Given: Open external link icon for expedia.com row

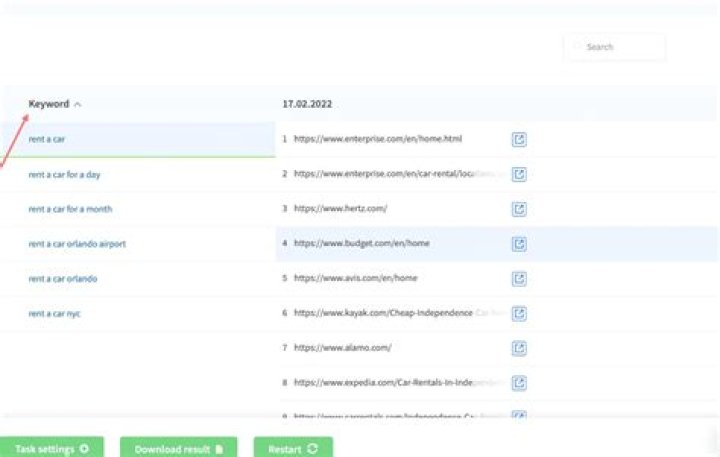Looking at the screenshot, I should [x=519, y=383].
